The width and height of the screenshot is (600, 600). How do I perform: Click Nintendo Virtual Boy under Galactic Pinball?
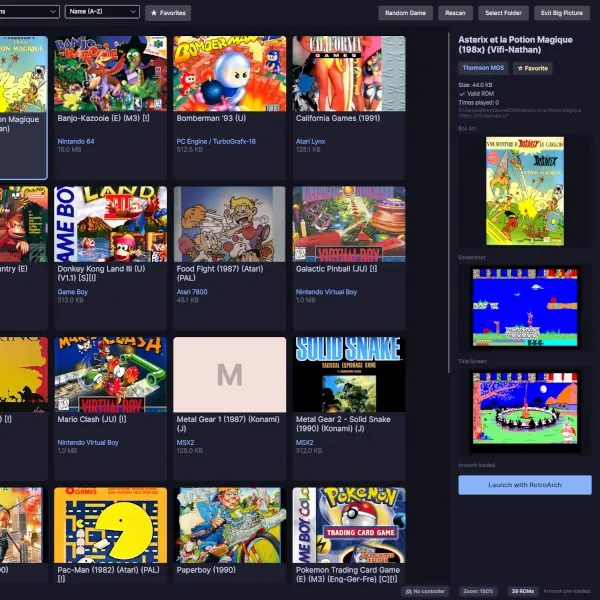[326, 292]
